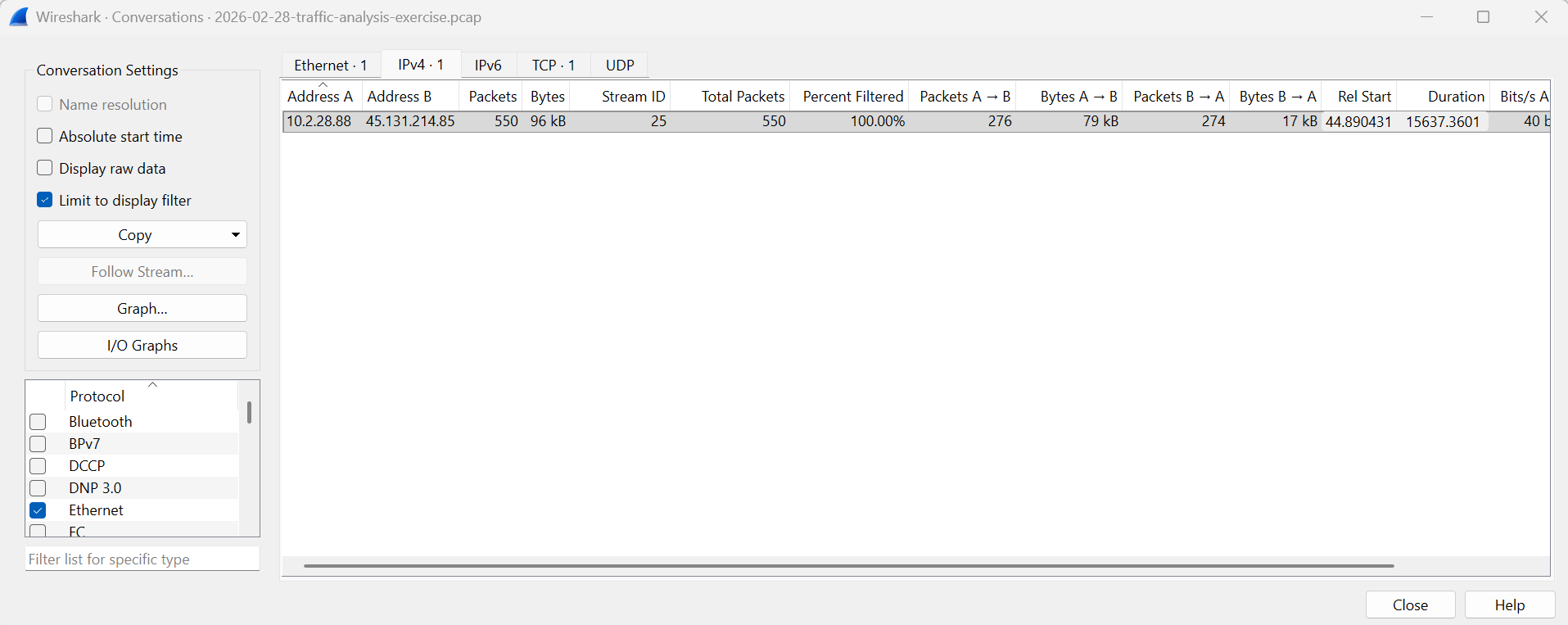Viewport: 1568px width, 625px height.
Task: Open Help for Conversations
Action: [x=1510, y=605]
